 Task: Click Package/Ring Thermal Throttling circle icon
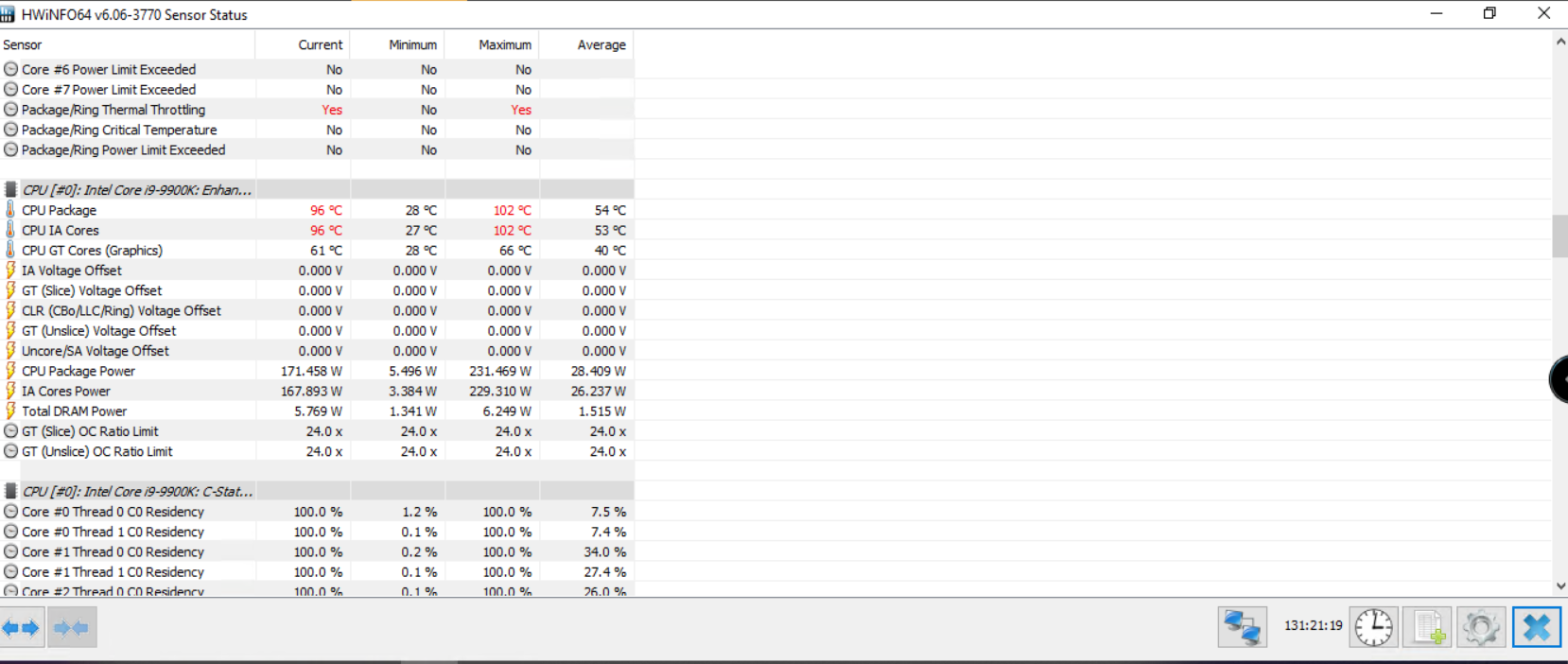point(10,110)
